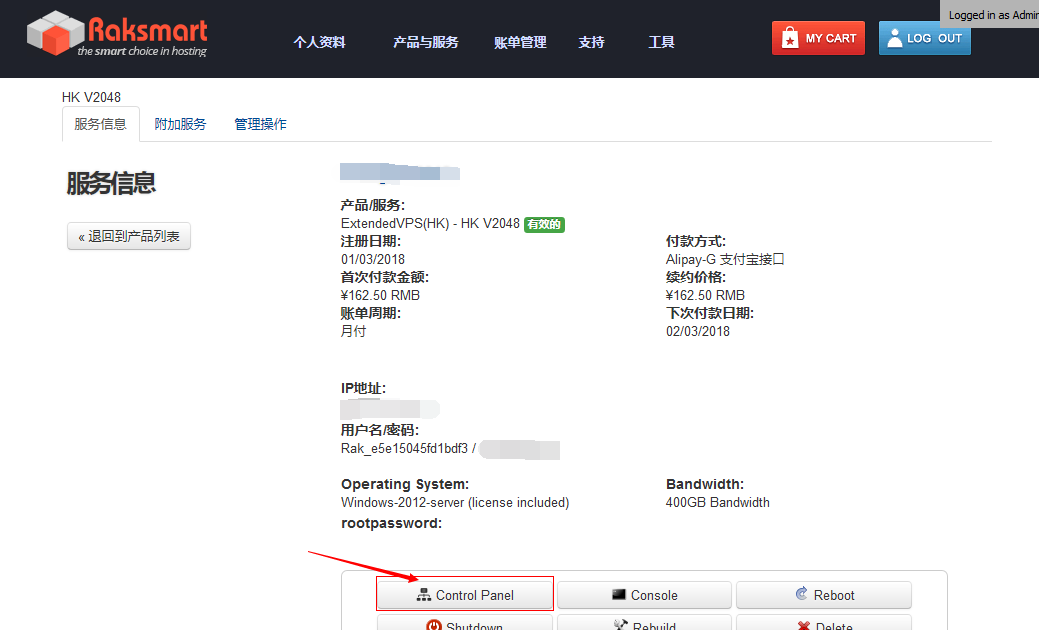Click the power icon on Shutdown
The width and height of the screenshot is (1039, 630).
point(434,625)
